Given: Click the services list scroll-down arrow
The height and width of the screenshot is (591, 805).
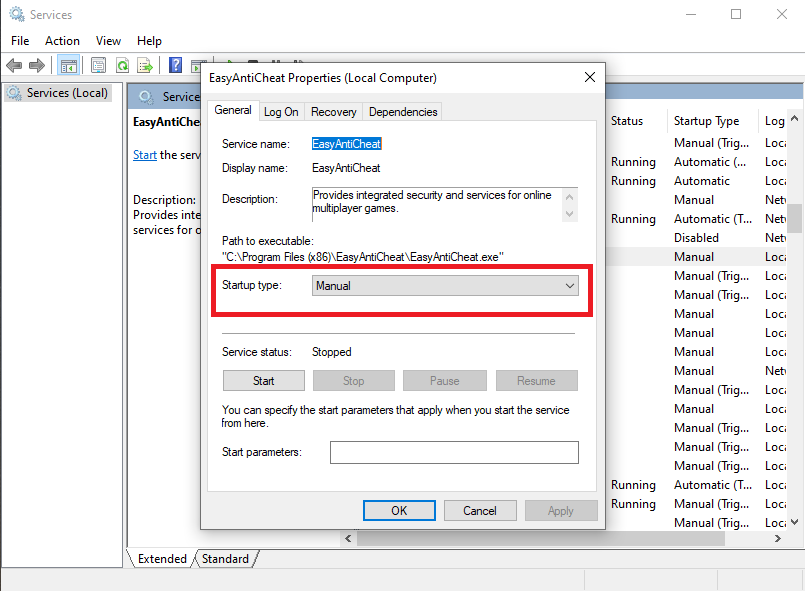Looking at the screenshot, I should [x=795, y=522].
